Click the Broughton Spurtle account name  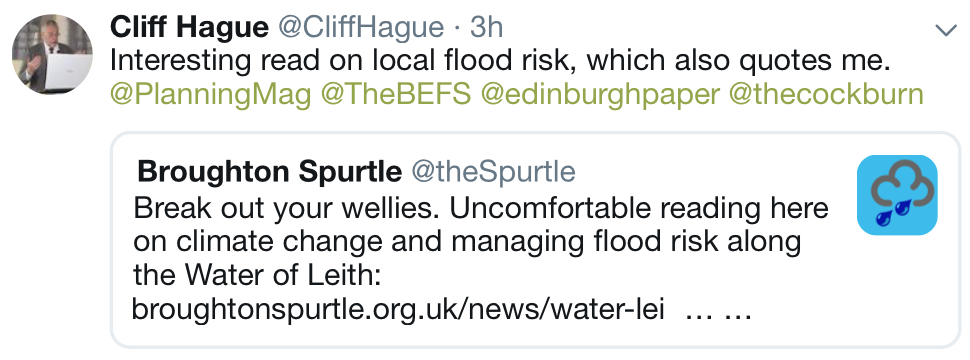click(268, 171)
